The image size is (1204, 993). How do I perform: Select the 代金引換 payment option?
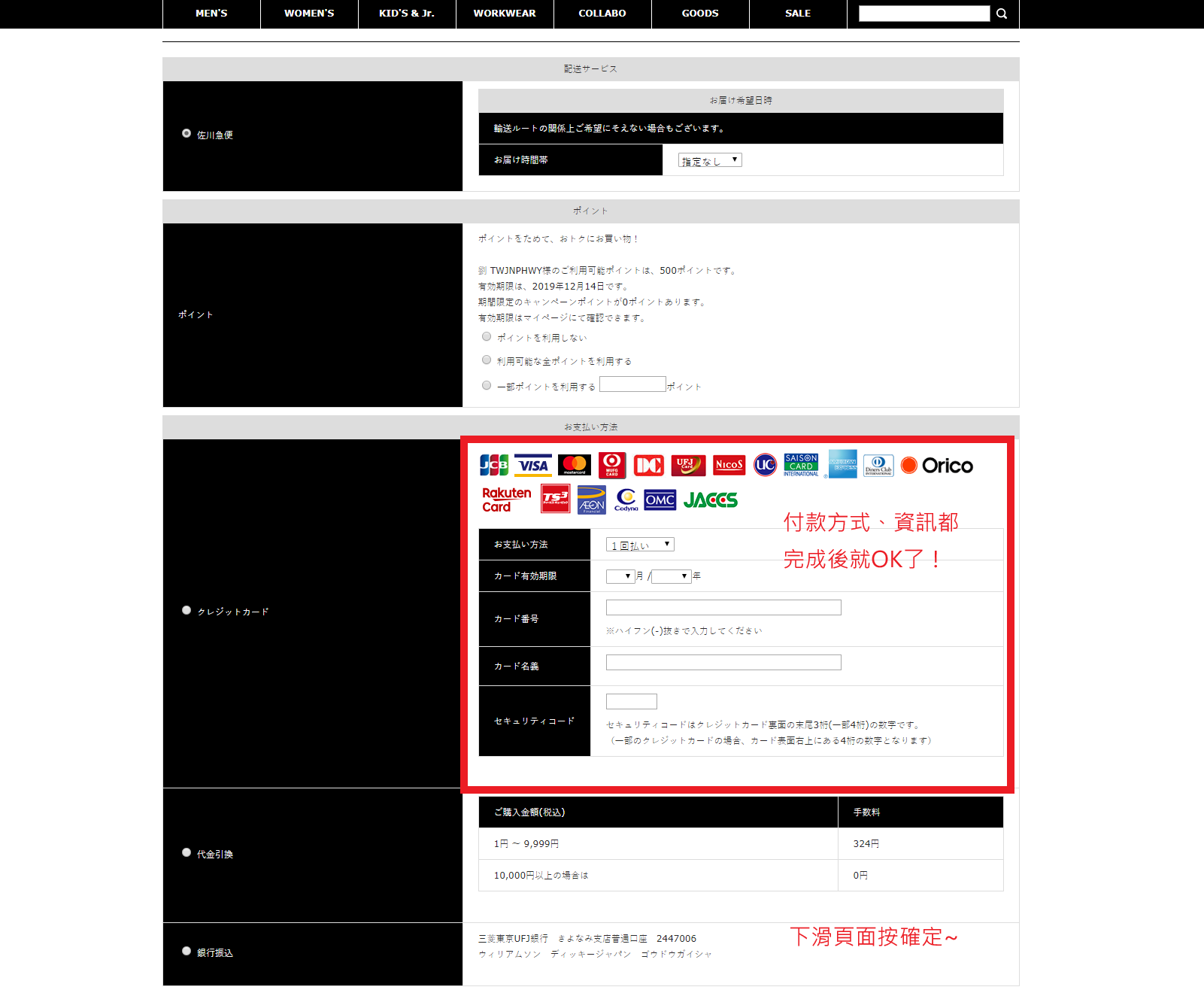point(187,853)
